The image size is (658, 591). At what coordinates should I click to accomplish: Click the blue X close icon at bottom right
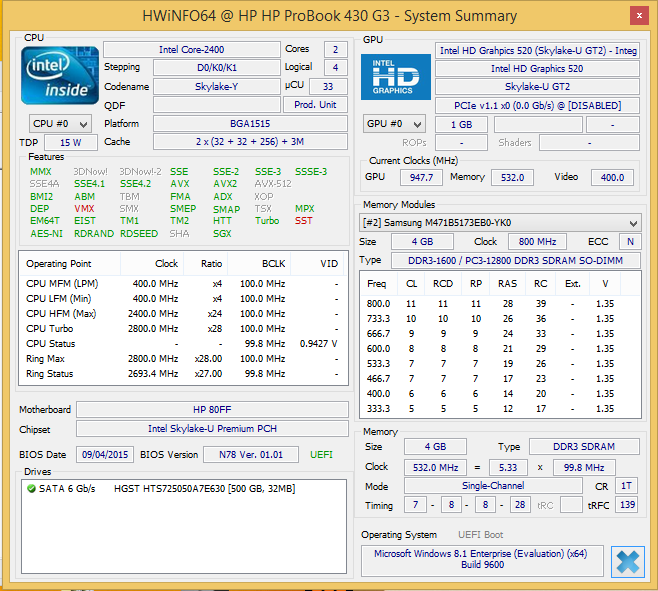pyautogui.click(x=628, y=562)
